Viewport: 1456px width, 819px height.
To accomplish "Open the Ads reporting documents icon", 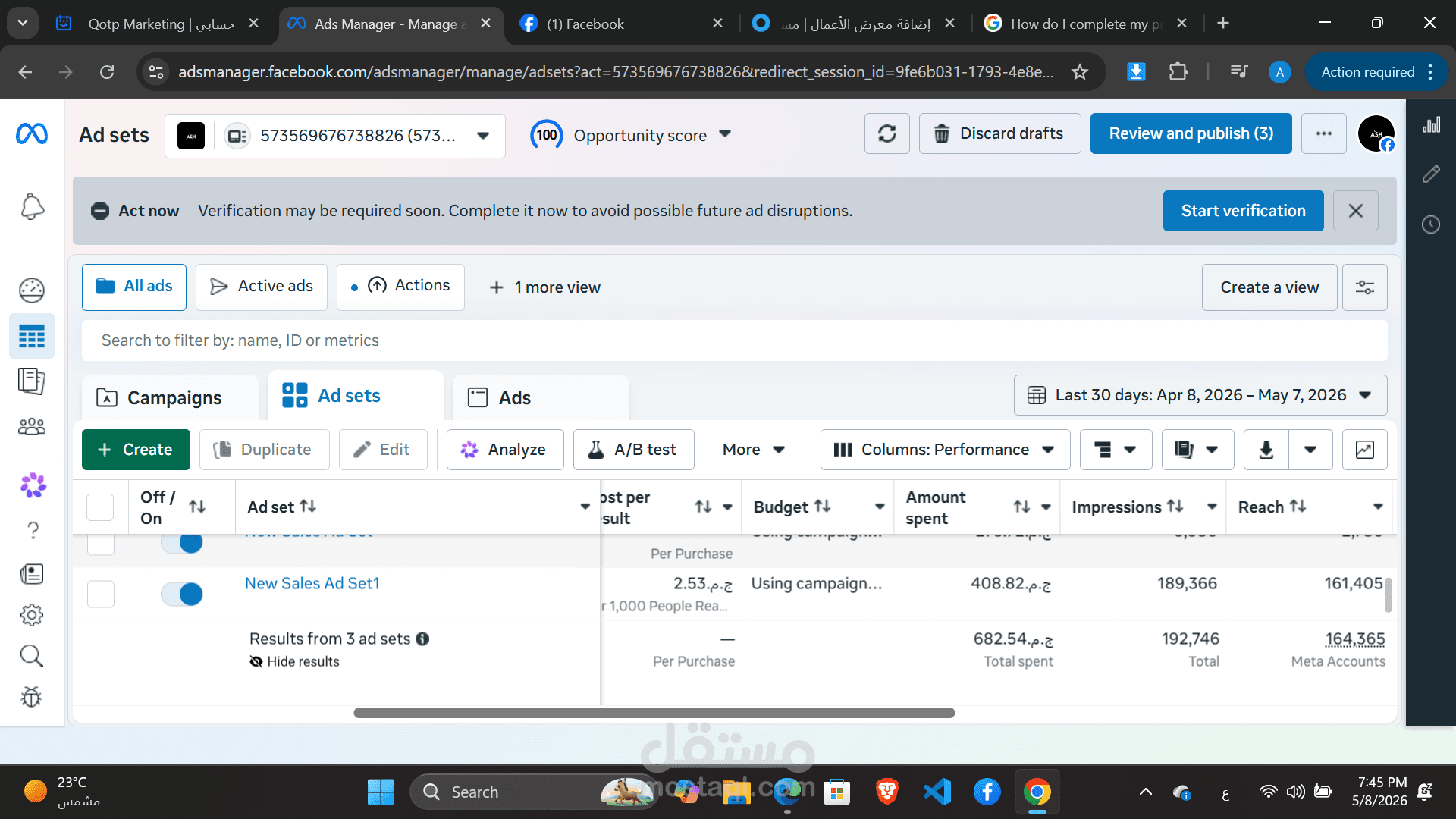I will click(x=32, y=380).
